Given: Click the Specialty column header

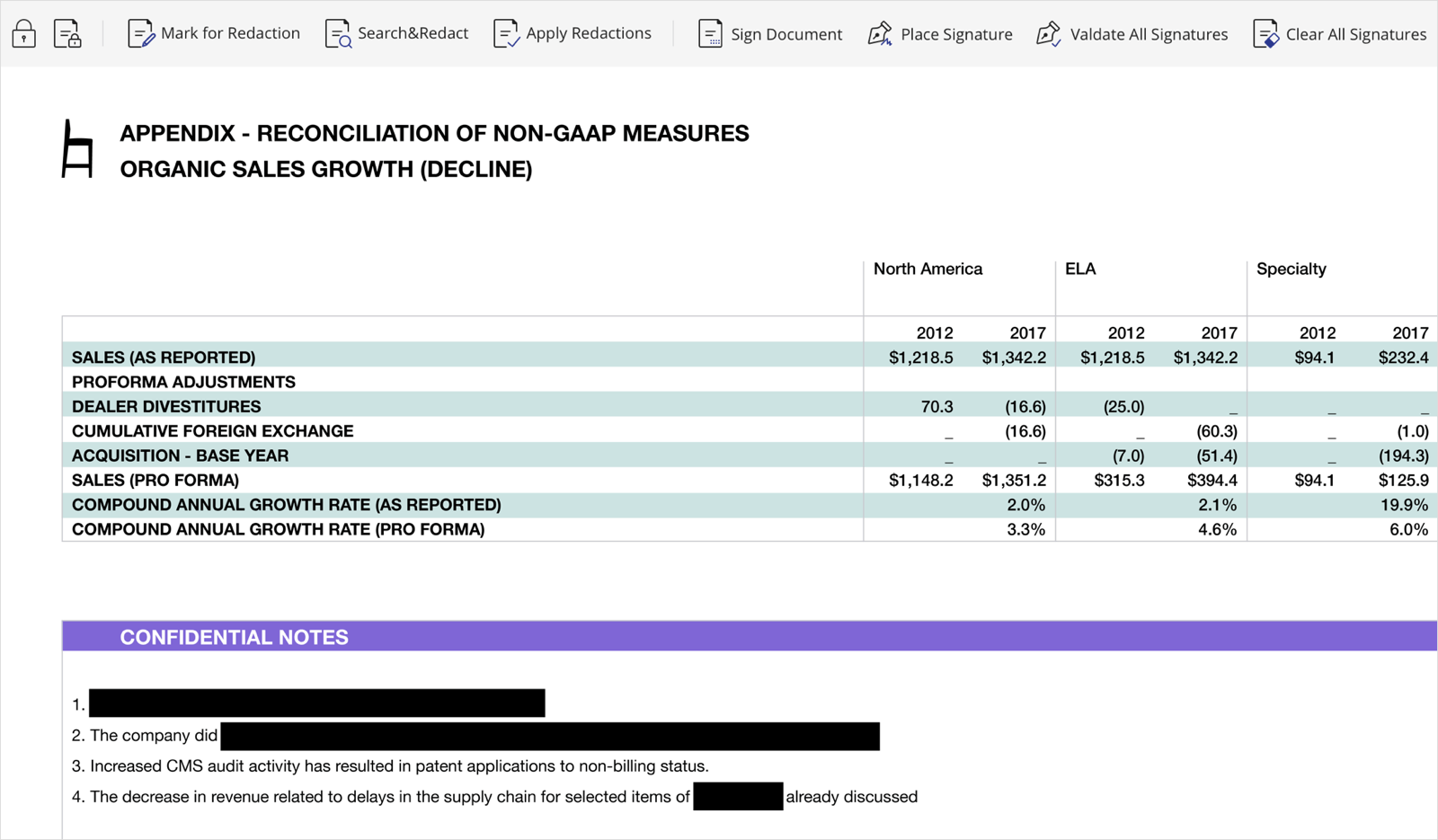Looking at the screenshot, I should [x=1291, y=269].
